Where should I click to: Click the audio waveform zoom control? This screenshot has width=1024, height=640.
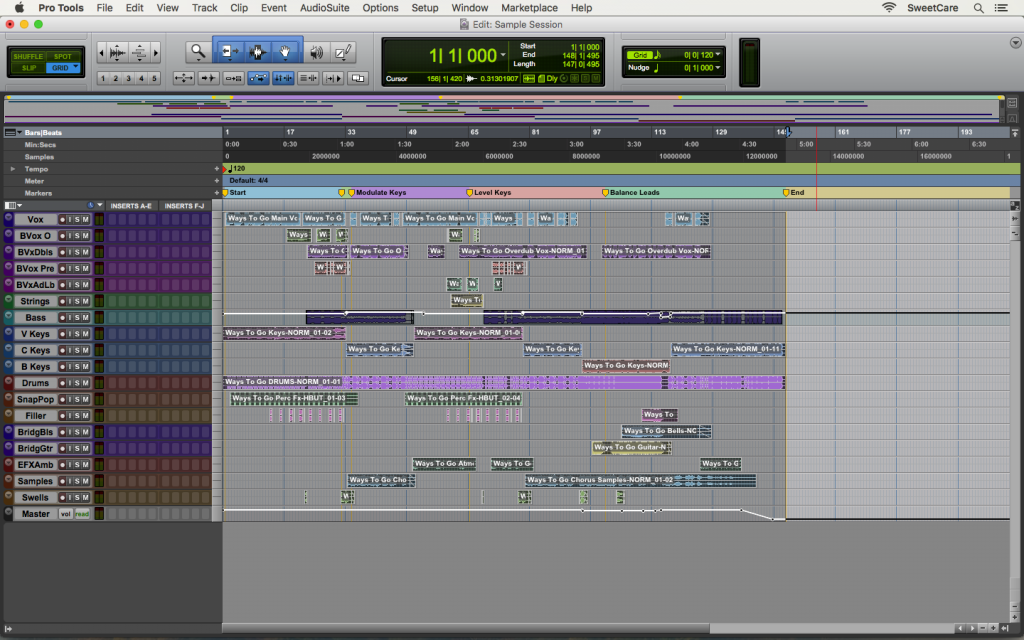pyautogui.click(x=117, y=50)
